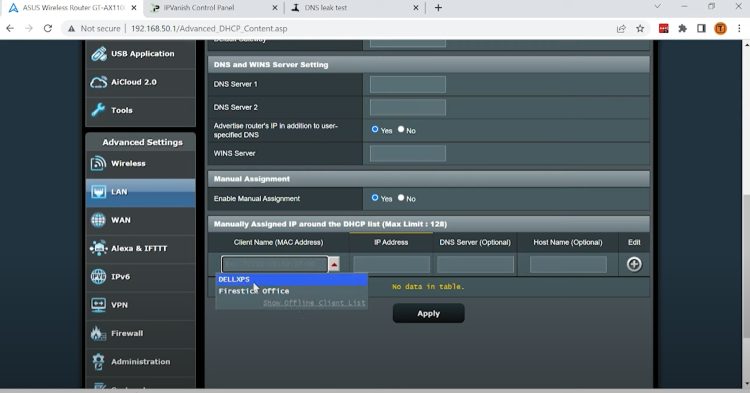Click the browser address bar URL
This screenshot has height=393, width=750.
click(x=209, y=29)
